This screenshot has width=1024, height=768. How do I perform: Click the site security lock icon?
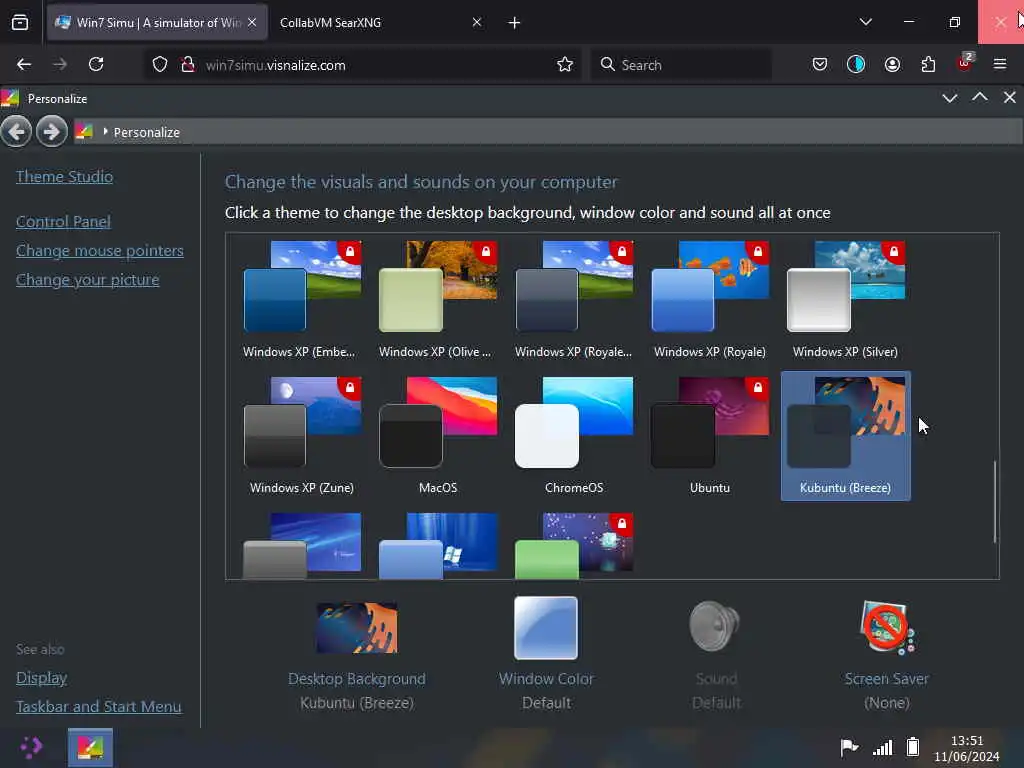[187, 64]
